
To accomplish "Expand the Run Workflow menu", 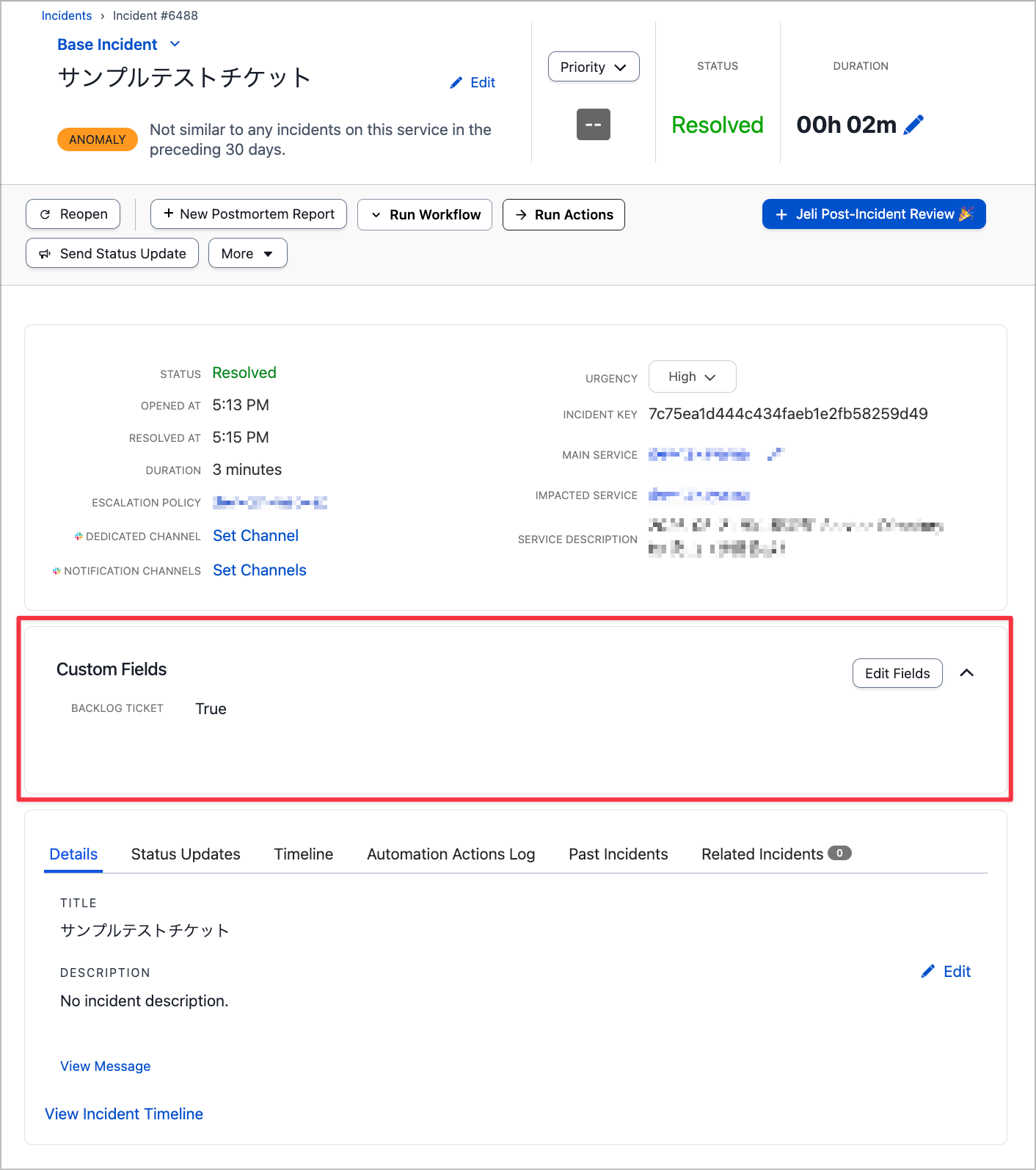I will coord(425,214).
